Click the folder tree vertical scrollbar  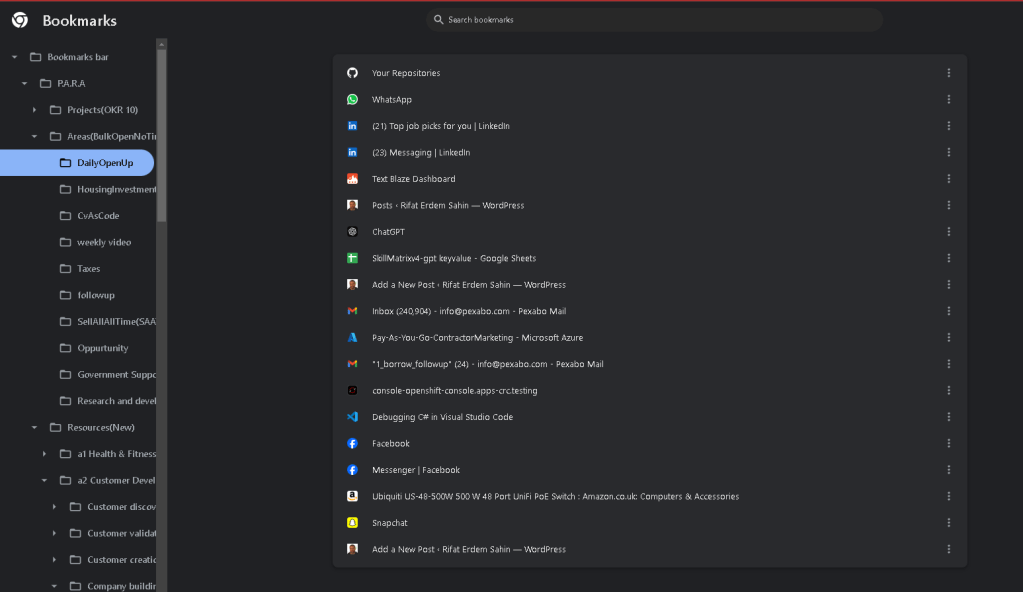click(161, 136)
